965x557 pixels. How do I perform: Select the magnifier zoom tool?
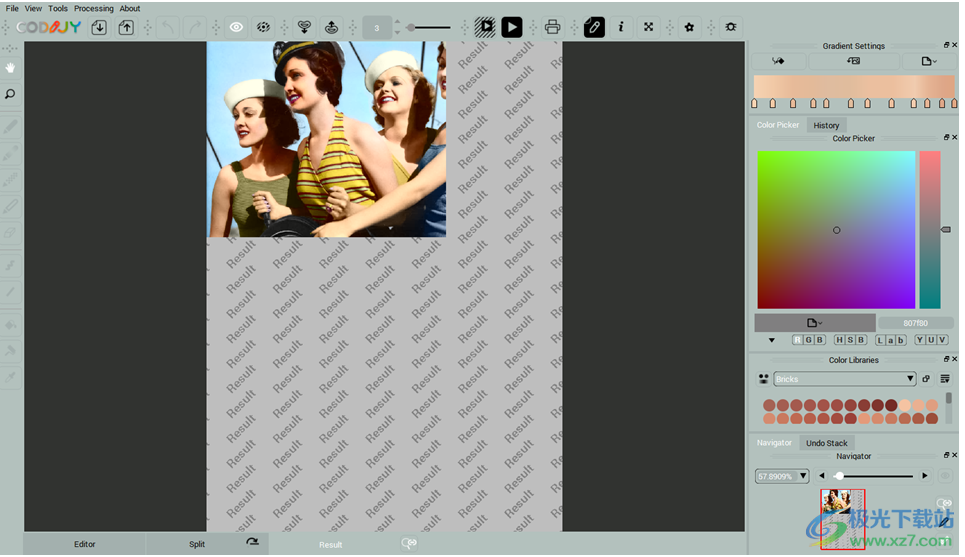(10, 94)
